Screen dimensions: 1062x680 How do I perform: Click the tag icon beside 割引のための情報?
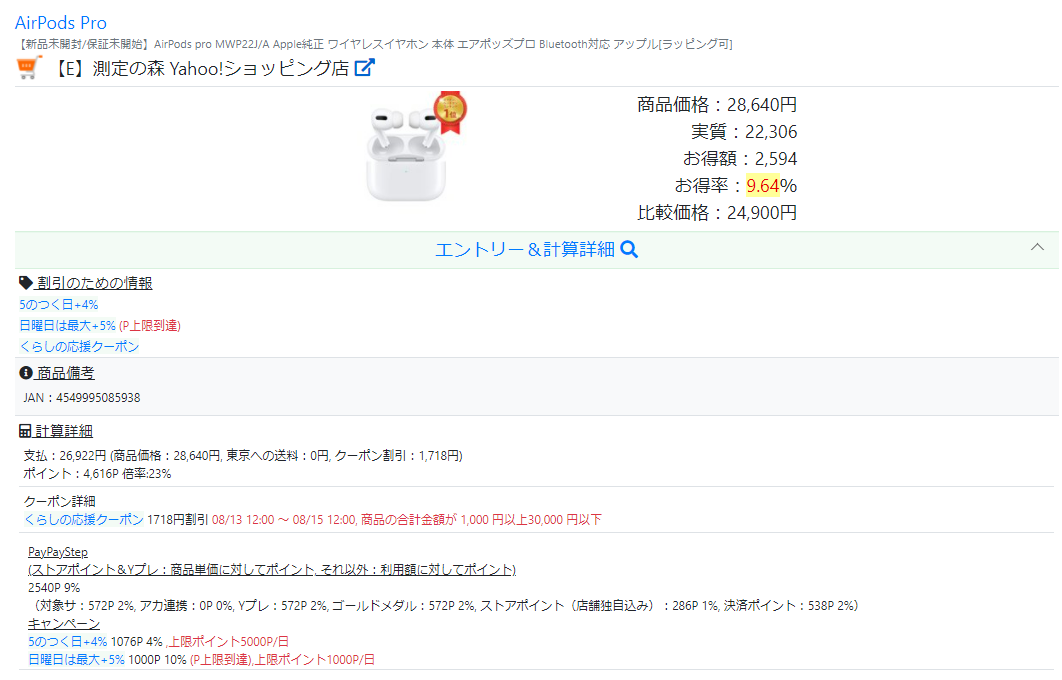[x=26, y=282]
